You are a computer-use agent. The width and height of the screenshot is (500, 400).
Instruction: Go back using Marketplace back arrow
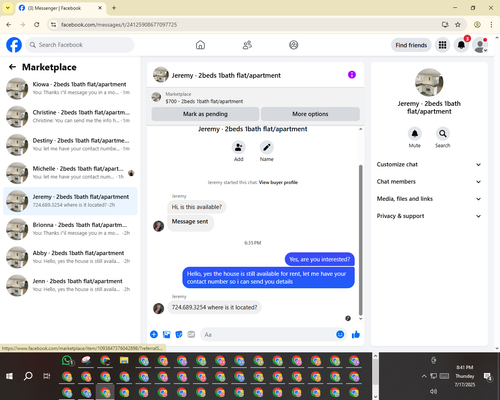(x=12, y=67)
